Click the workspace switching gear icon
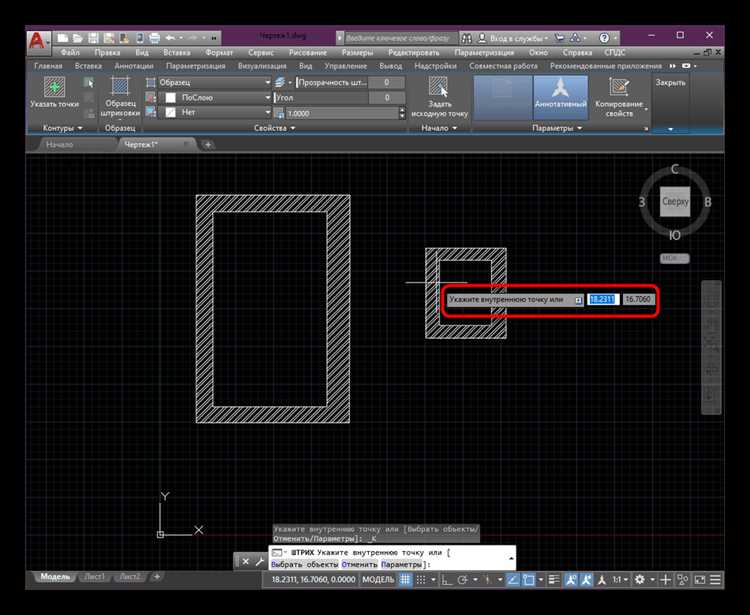Viewport: 750px width, 615px height. coord(640,580)
